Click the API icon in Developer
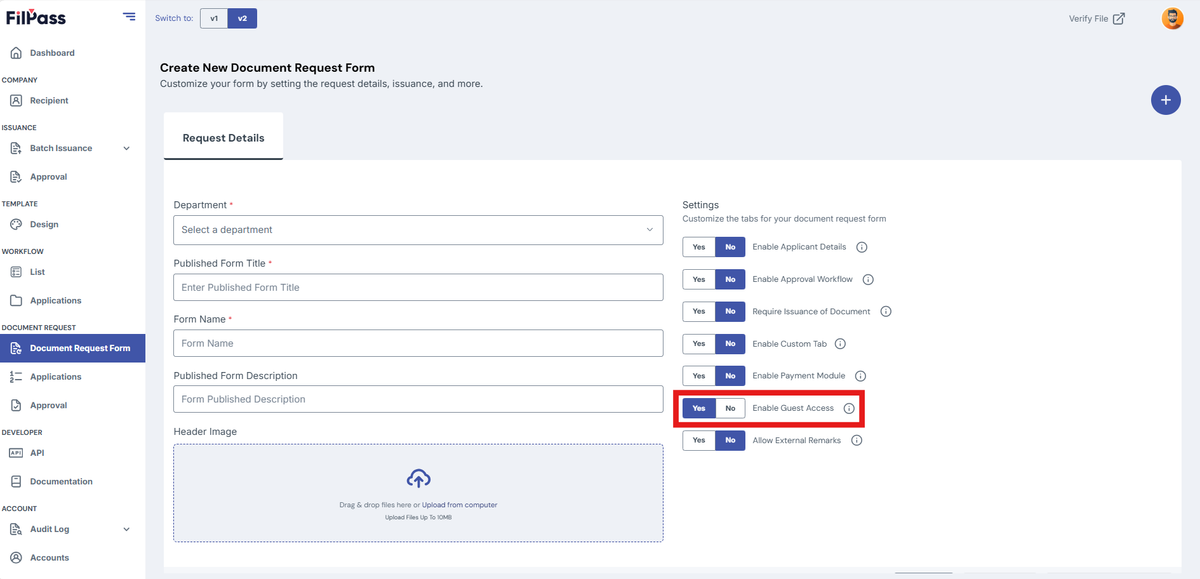 point(16,453)
